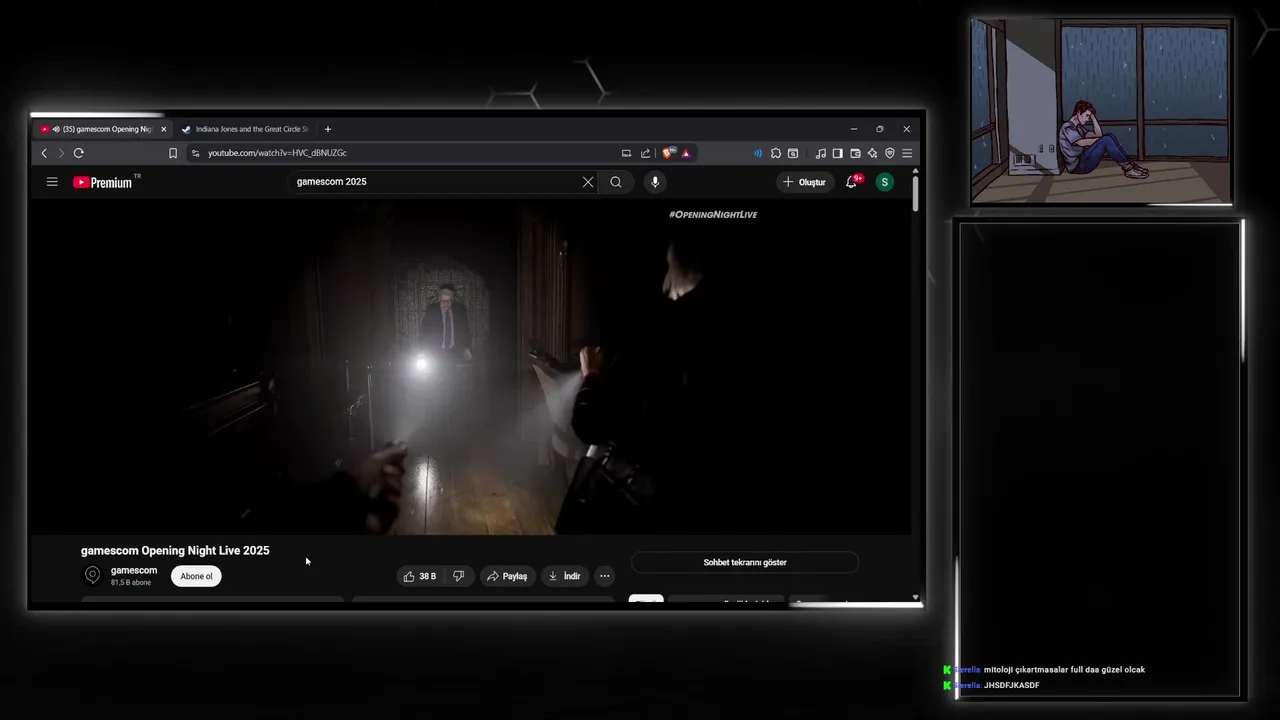This screenshot has height=720, width=1280.
Task: Open picture-in-picture icon in the address bar
Action: [x=626, y=153]
